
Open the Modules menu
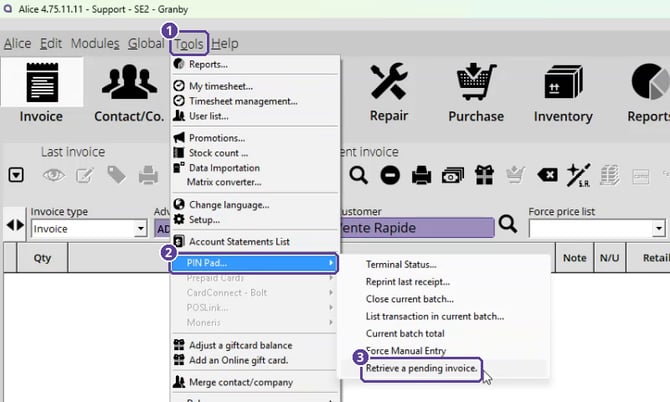95,44
